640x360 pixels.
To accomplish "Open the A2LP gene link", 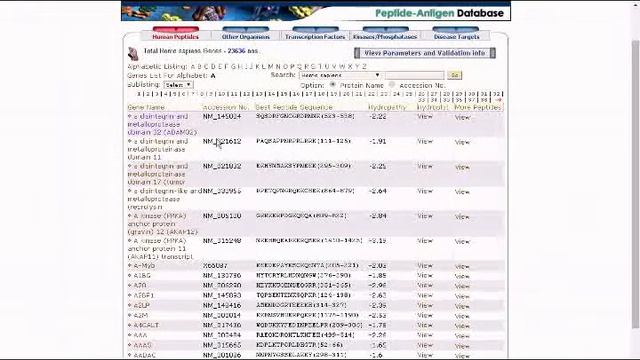I will (x=142, y=305).
